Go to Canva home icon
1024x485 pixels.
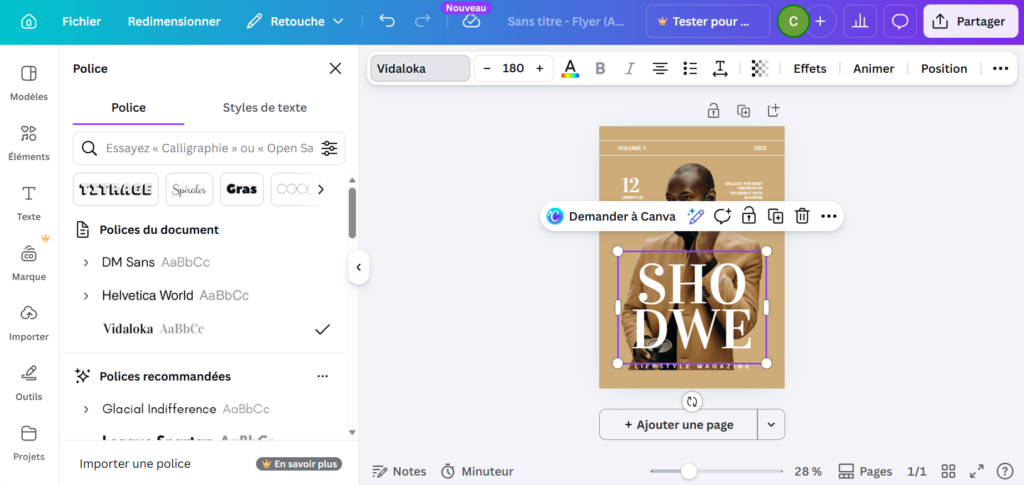[29, 22]
